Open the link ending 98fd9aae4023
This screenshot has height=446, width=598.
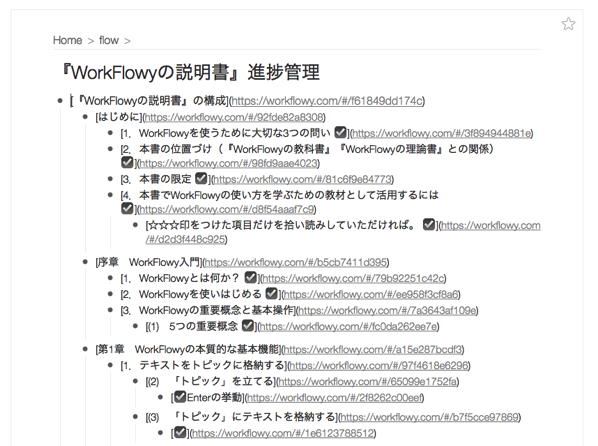[x=228, y=163]
